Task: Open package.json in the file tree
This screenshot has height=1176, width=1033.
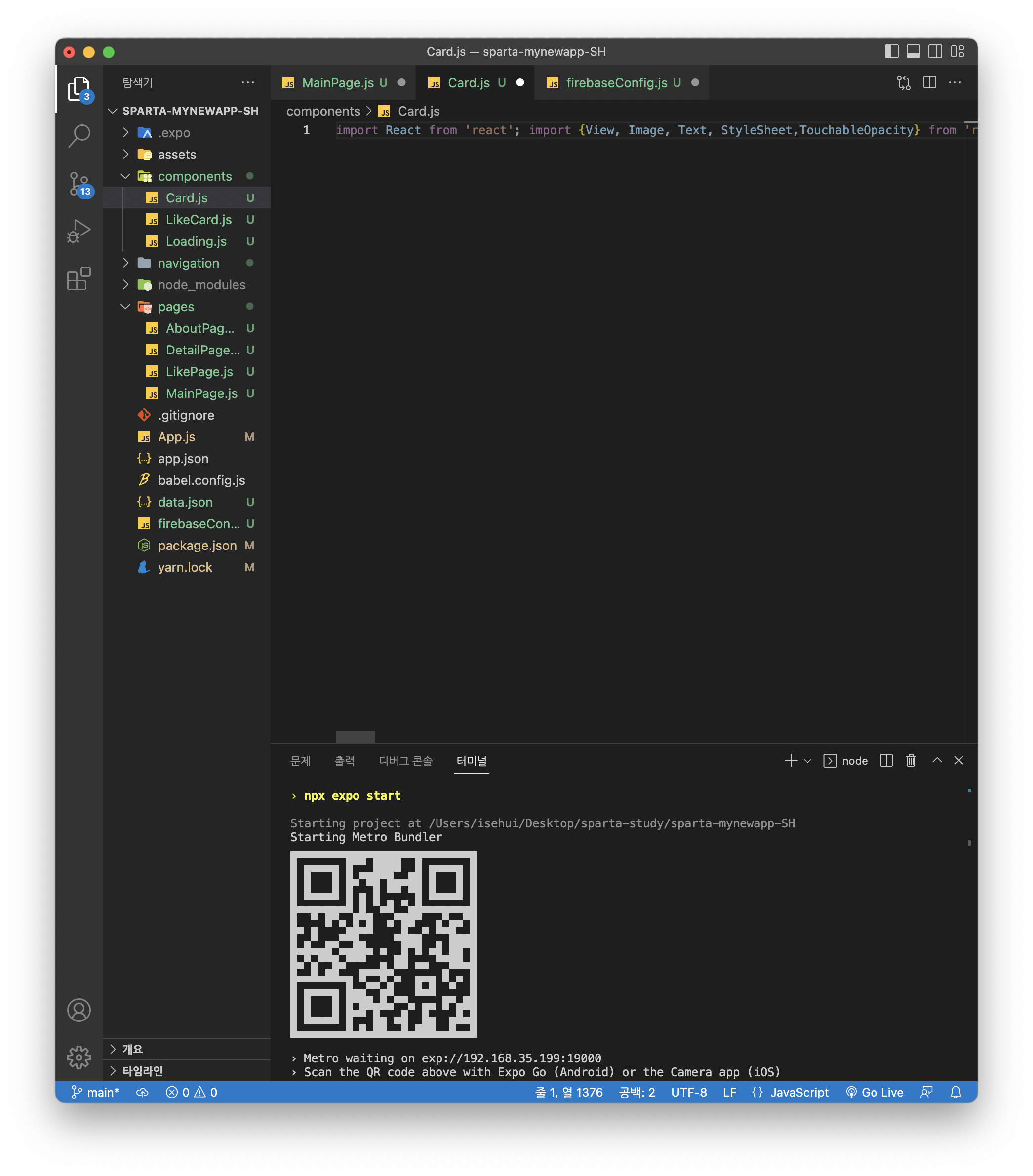Action: [x=187, y=546]
